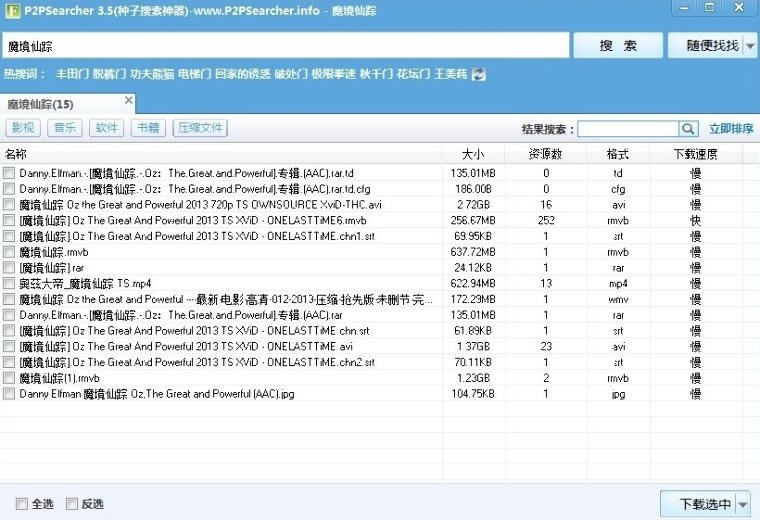The width and height of the screenshot is (760, 520).
Task: Check the box for [魔境仙踪].rar
Action: click(9, 268)
